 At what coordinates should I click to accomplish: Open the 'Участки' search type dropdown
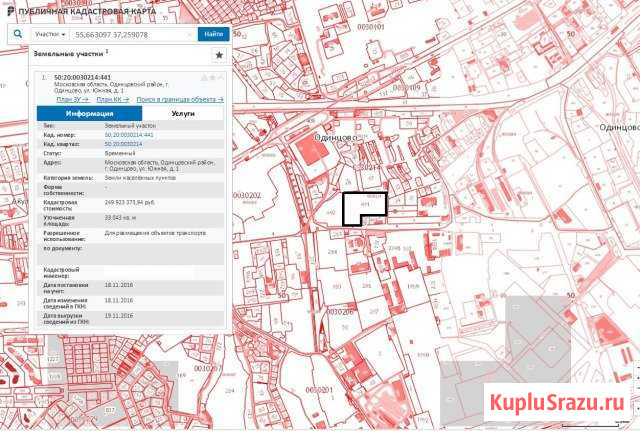(x=50, y=34)
